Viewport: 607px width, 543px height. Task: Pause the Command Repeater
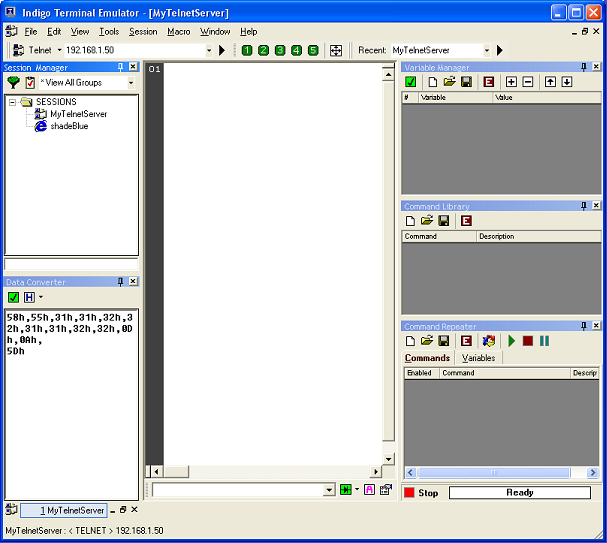tap(544, 341)
